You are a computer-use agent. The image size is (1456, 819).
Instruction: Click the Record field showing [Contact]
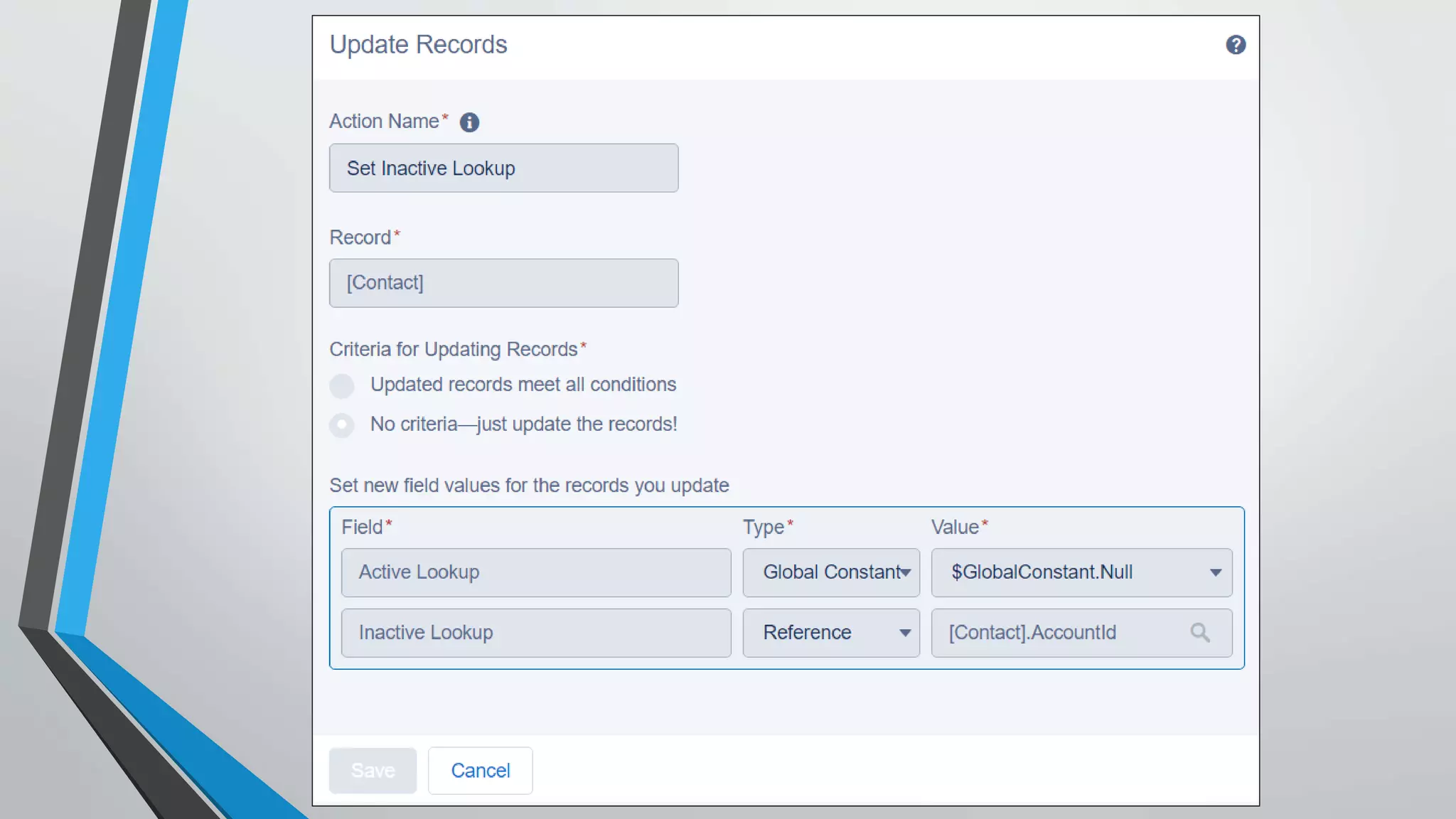[x=503, y=283]
